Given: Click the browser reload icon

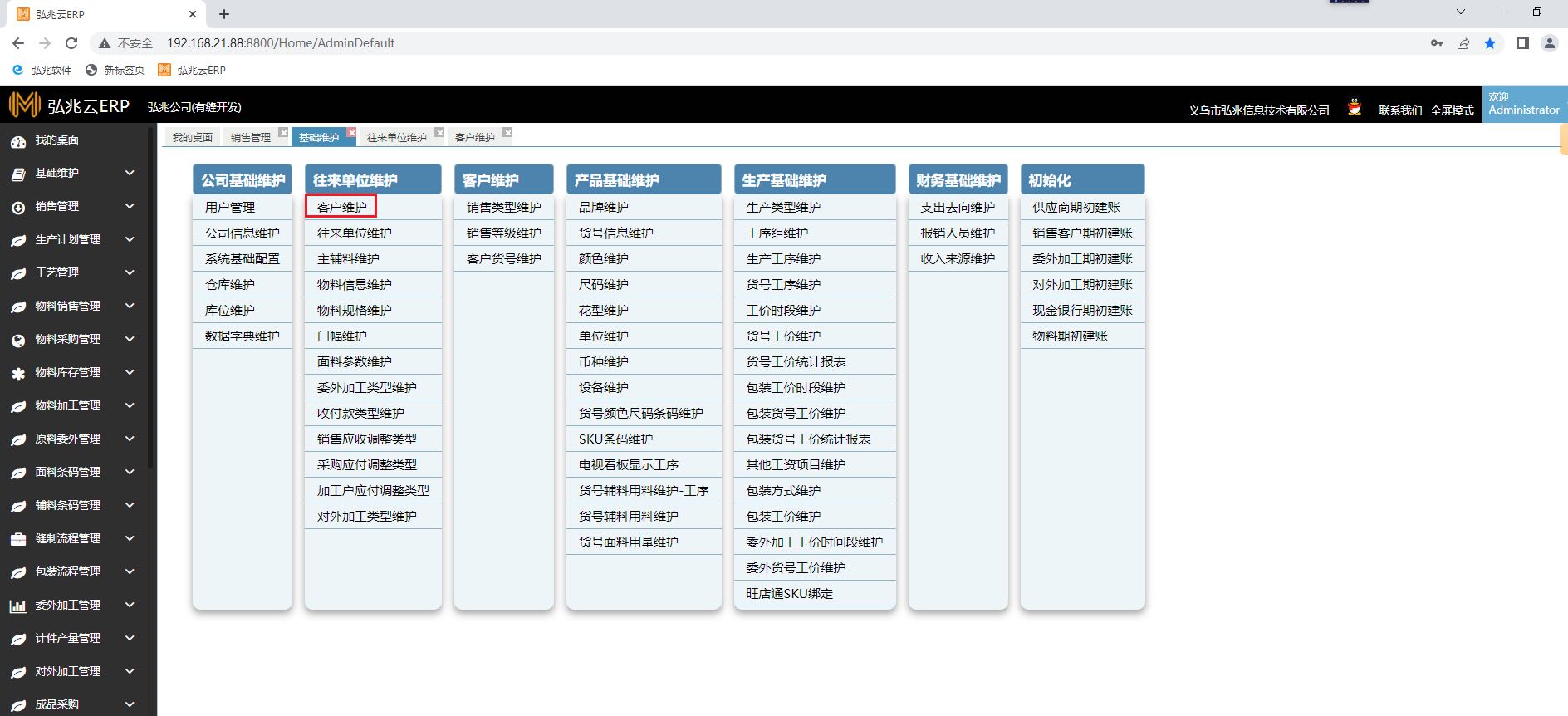Looking at the screenshot, I should coord(71,43).
